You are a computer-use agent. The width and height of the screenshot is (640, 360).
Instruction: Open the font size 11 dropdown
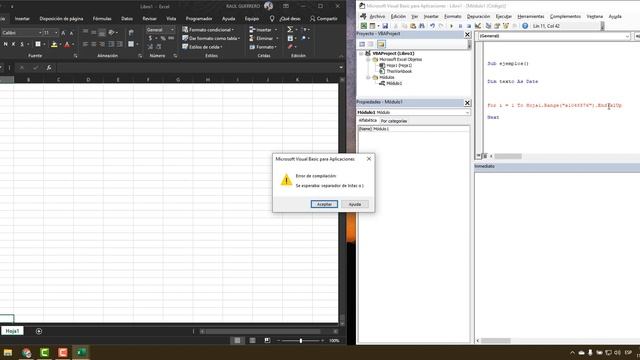coord(56,33)
